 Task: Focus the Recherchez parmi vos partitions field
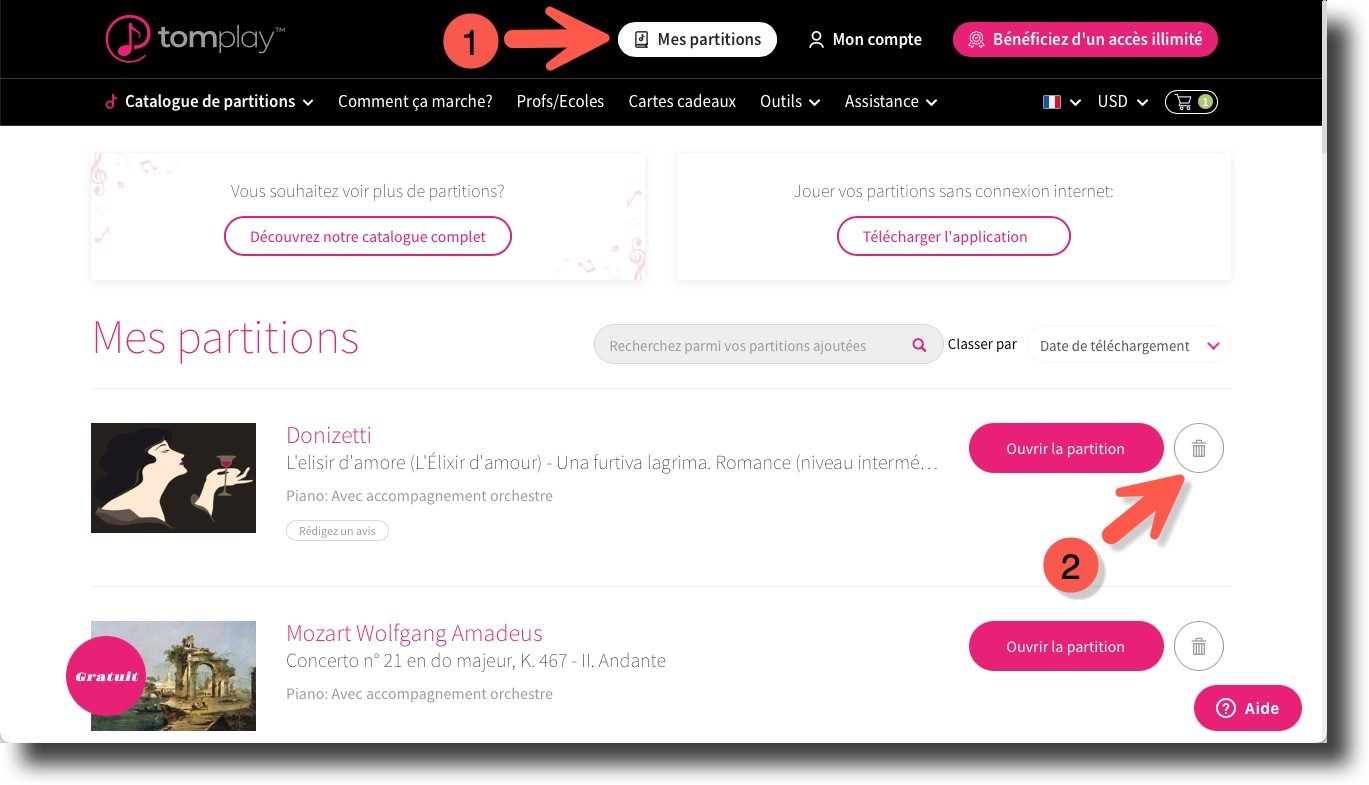click(x=768, y=345)
